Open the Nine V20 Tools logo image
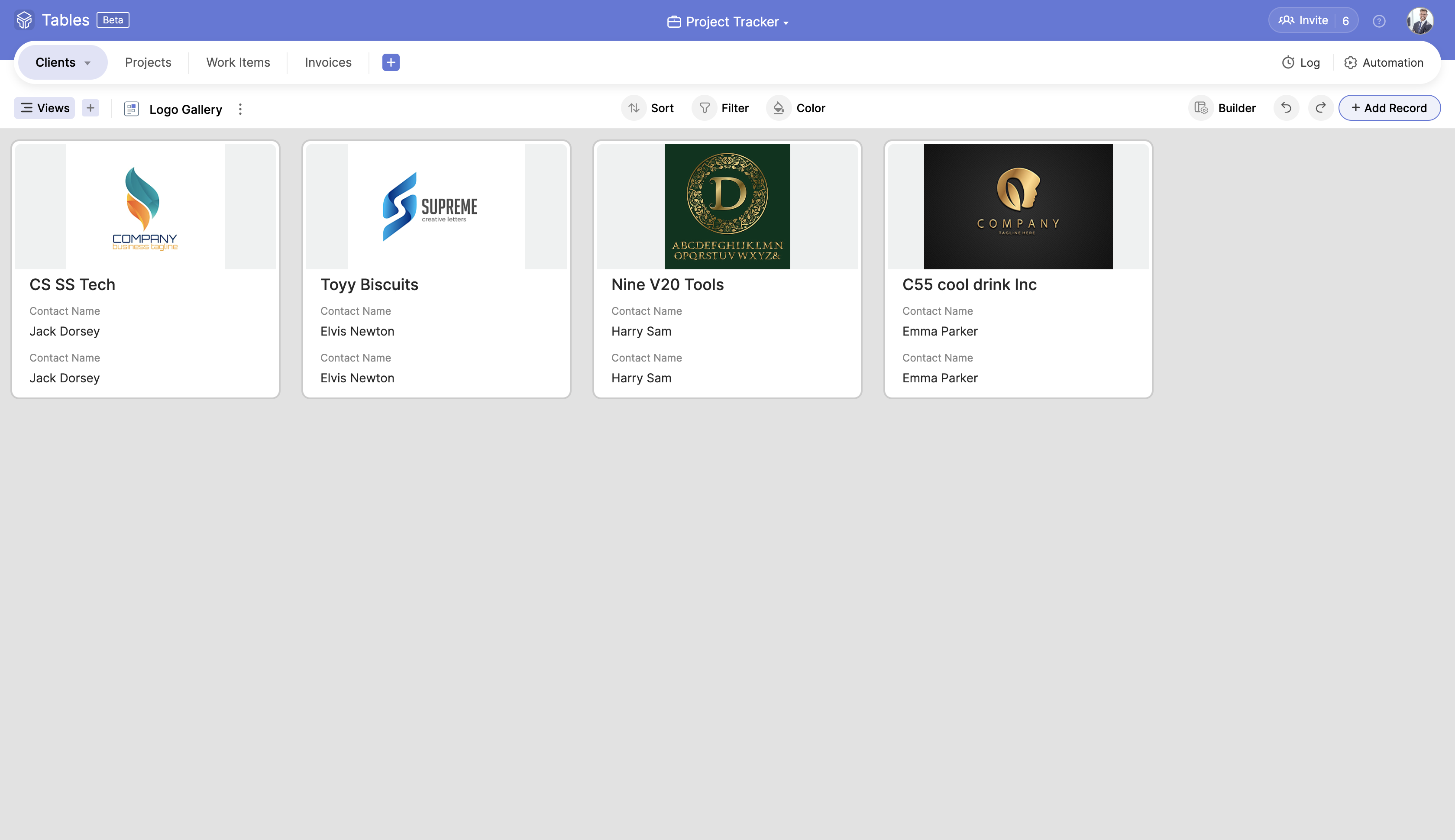The image size is (1455, 840). [727, 207]
